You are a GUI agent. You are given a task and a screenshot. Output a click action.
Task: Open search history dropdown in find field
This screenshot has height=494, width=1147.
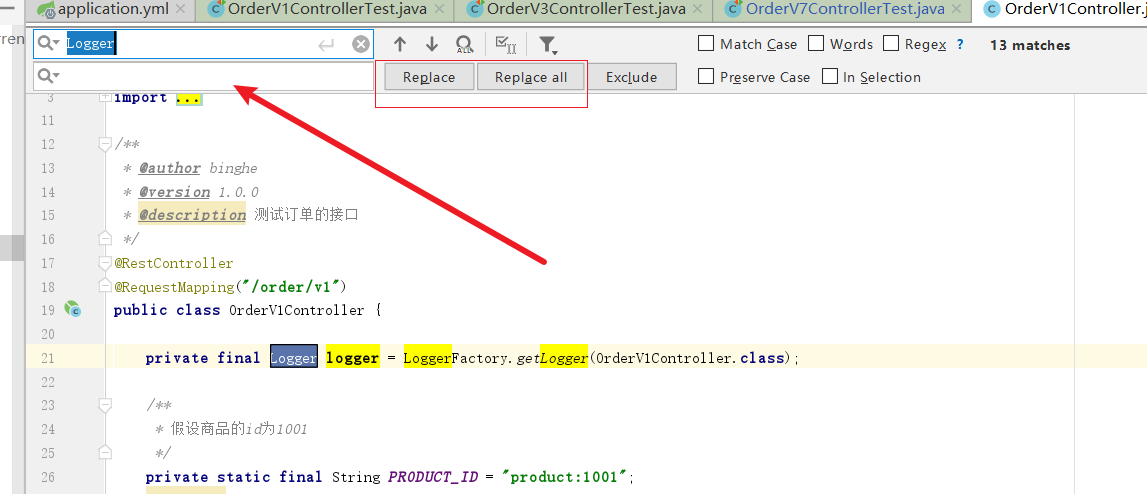coord(49,44)
